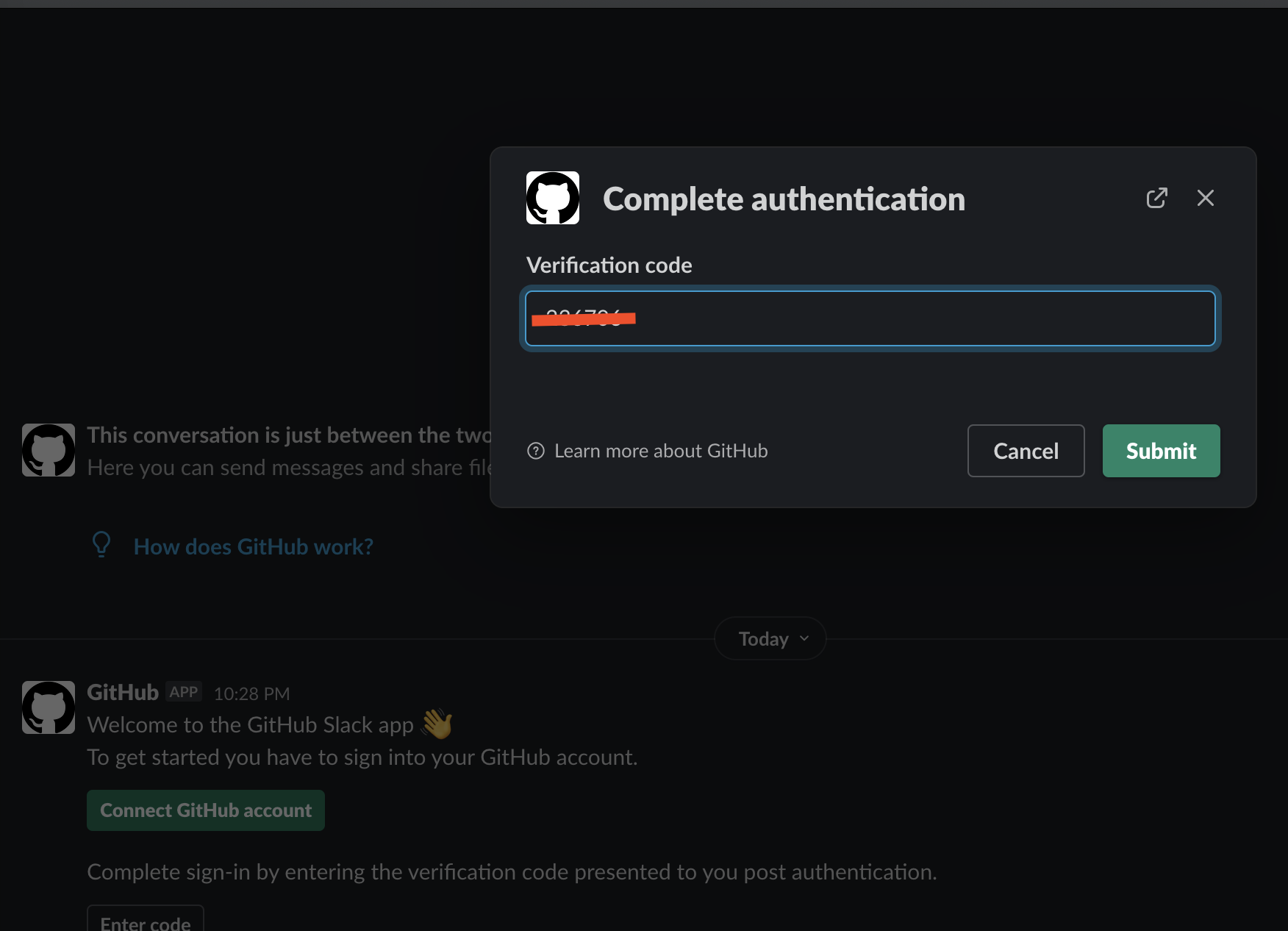Click the text 'To get started you have to sign into your GitHub account.'
The height and width of the screenshot is (931, 1288).
click(362, 757)
